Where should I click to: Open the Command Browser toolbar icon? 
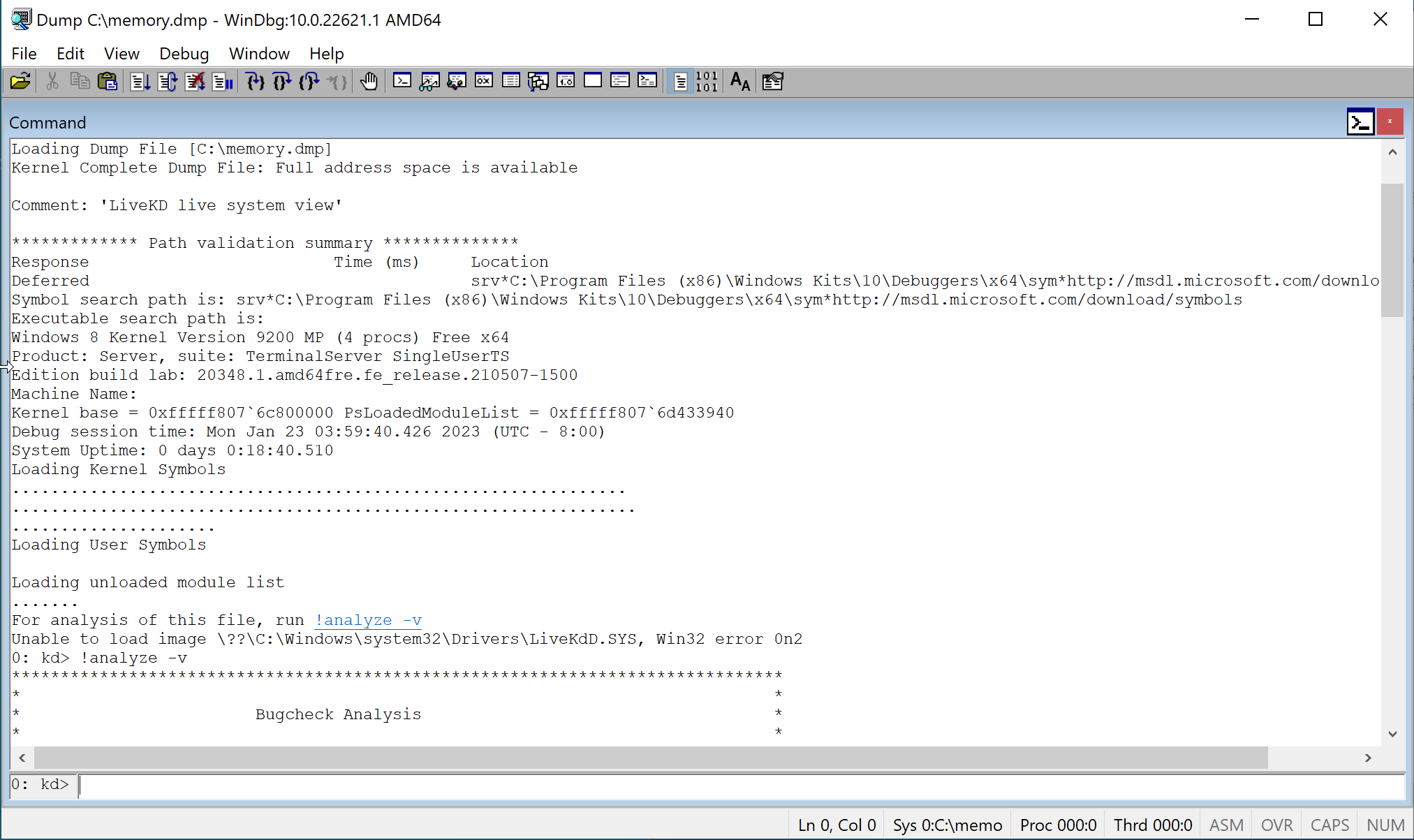tap(647, 82)
